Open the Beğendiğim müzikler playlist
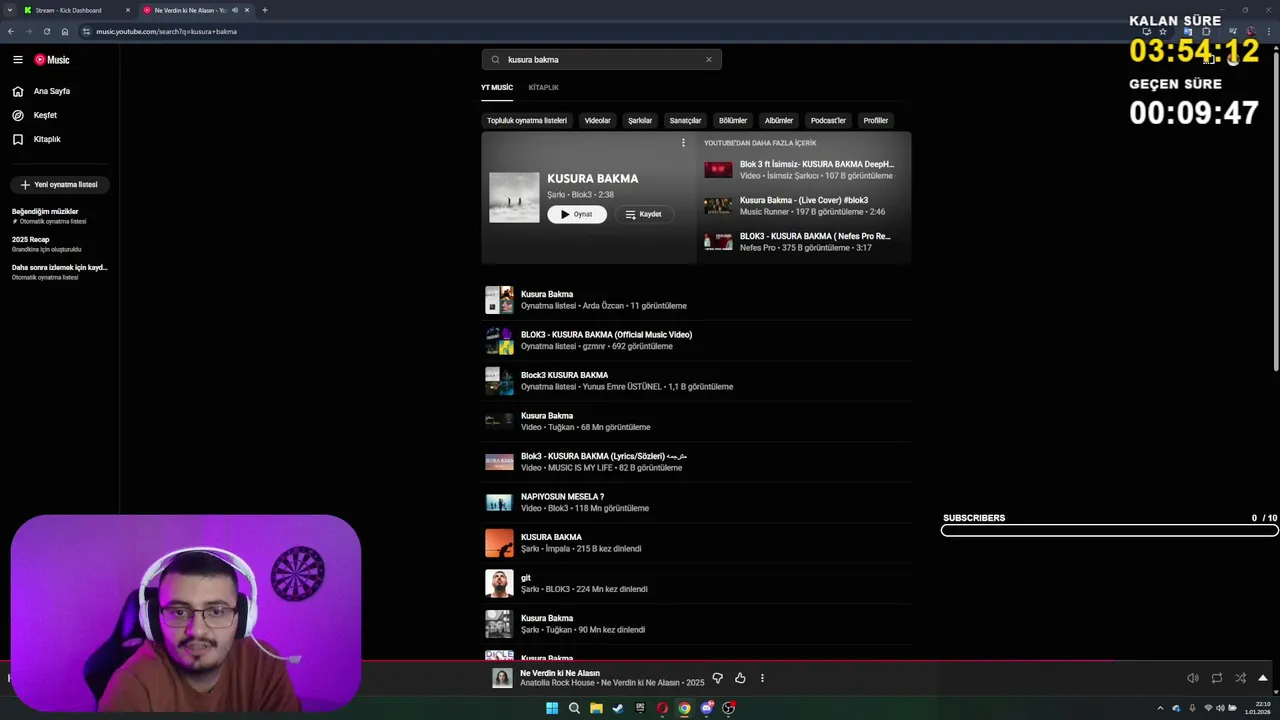Viewport: 1280px width, 720px height. 60,216
